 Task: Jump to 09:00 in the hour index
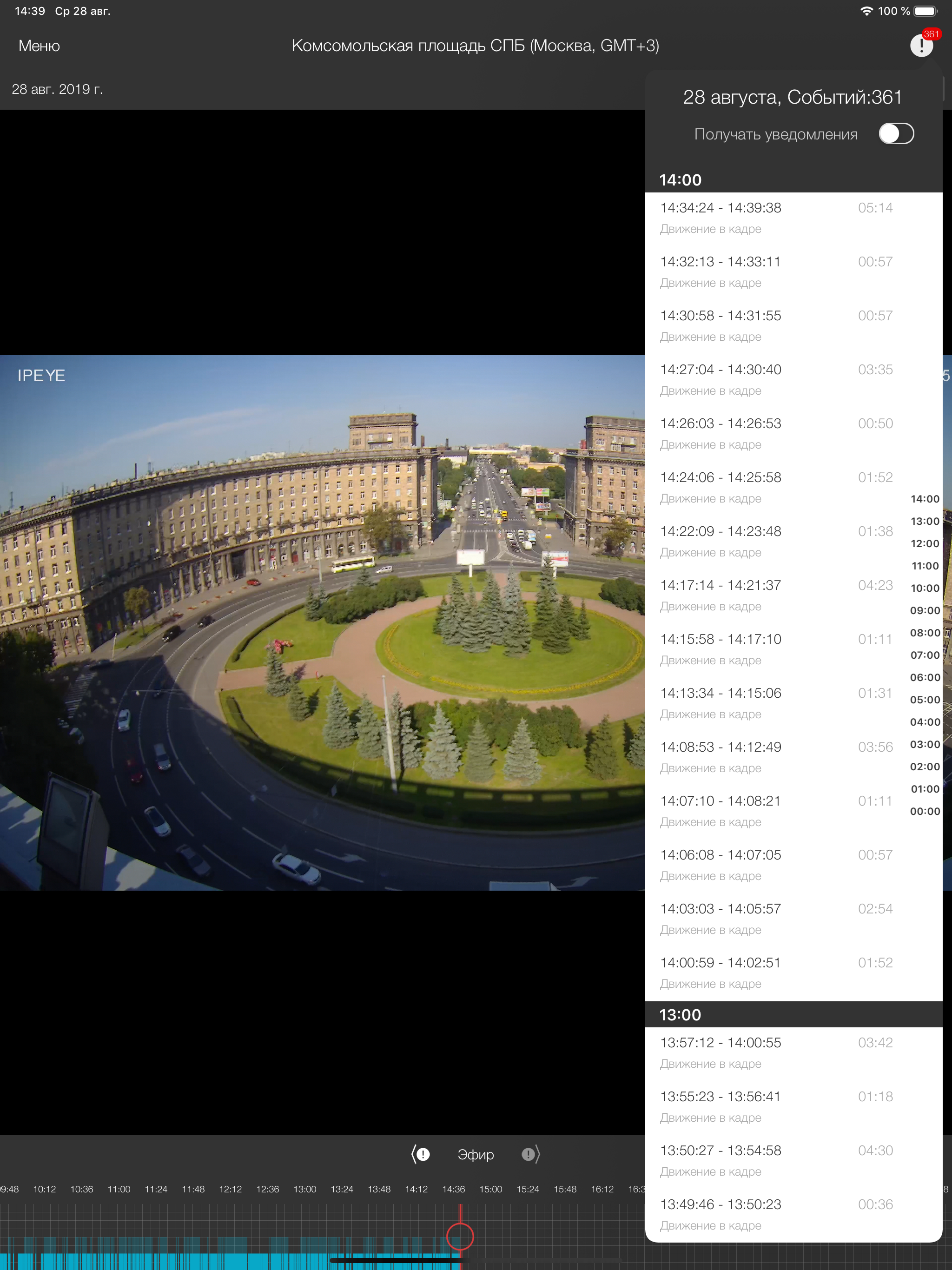pyautogui.click(x=925, y=611)
